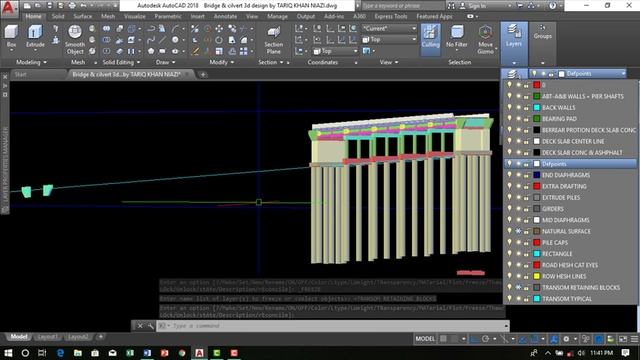
Task: Click the cyan swatch of TRANSOM TYPICAL layer
Action: click(x=537, y=298)
